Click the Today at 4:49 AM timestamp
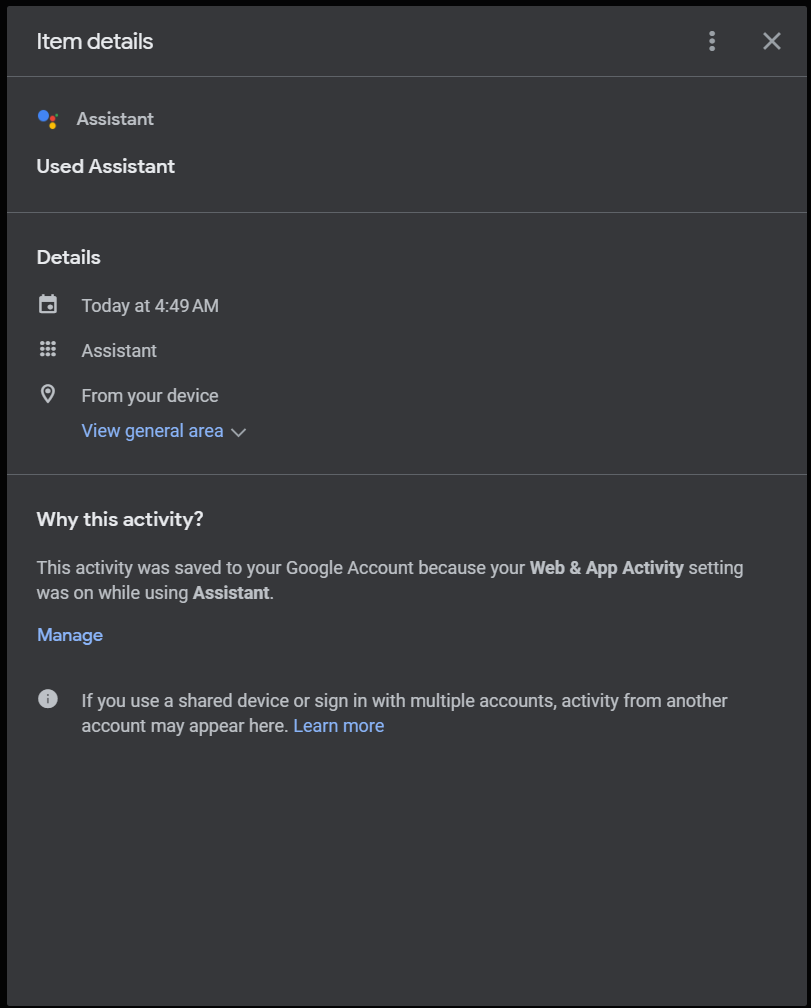The image size is (811, 1008). 150,306
